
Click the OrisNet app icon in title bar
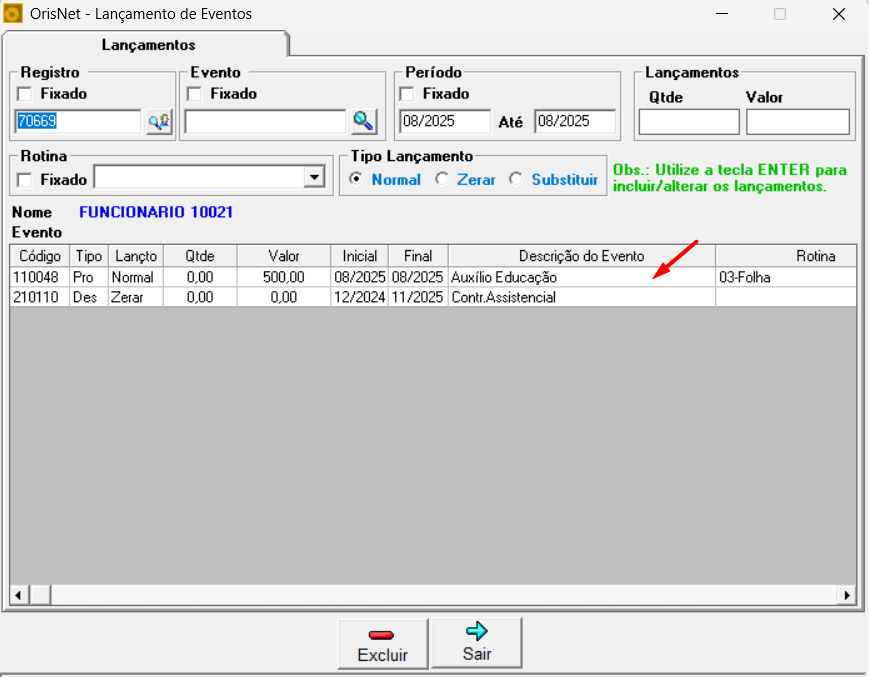(13, 14)
